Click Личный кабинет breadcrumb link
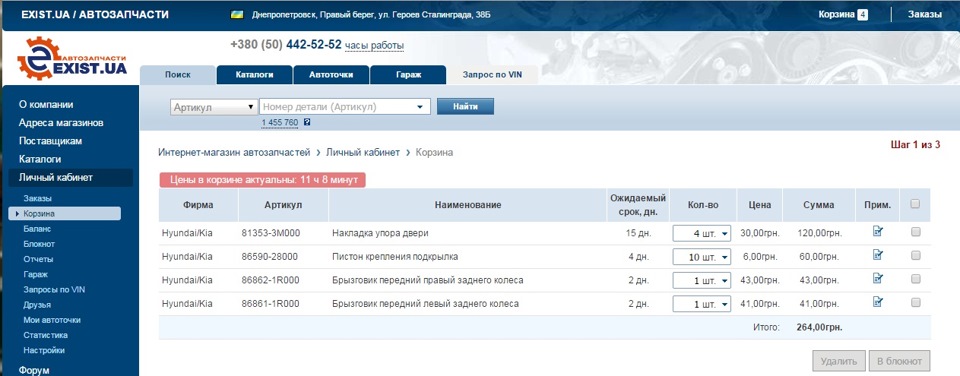960x376 pixels. [363, 152]
